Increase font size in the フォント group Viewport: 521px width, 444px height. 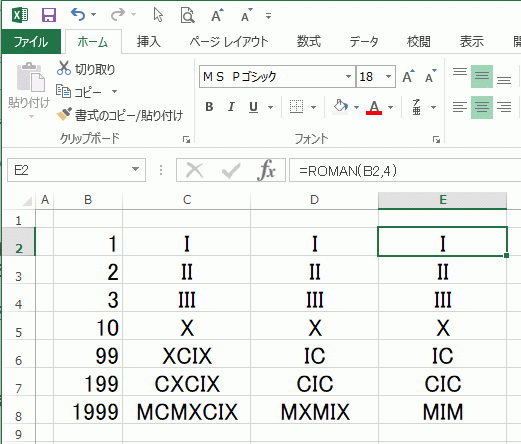408,76
